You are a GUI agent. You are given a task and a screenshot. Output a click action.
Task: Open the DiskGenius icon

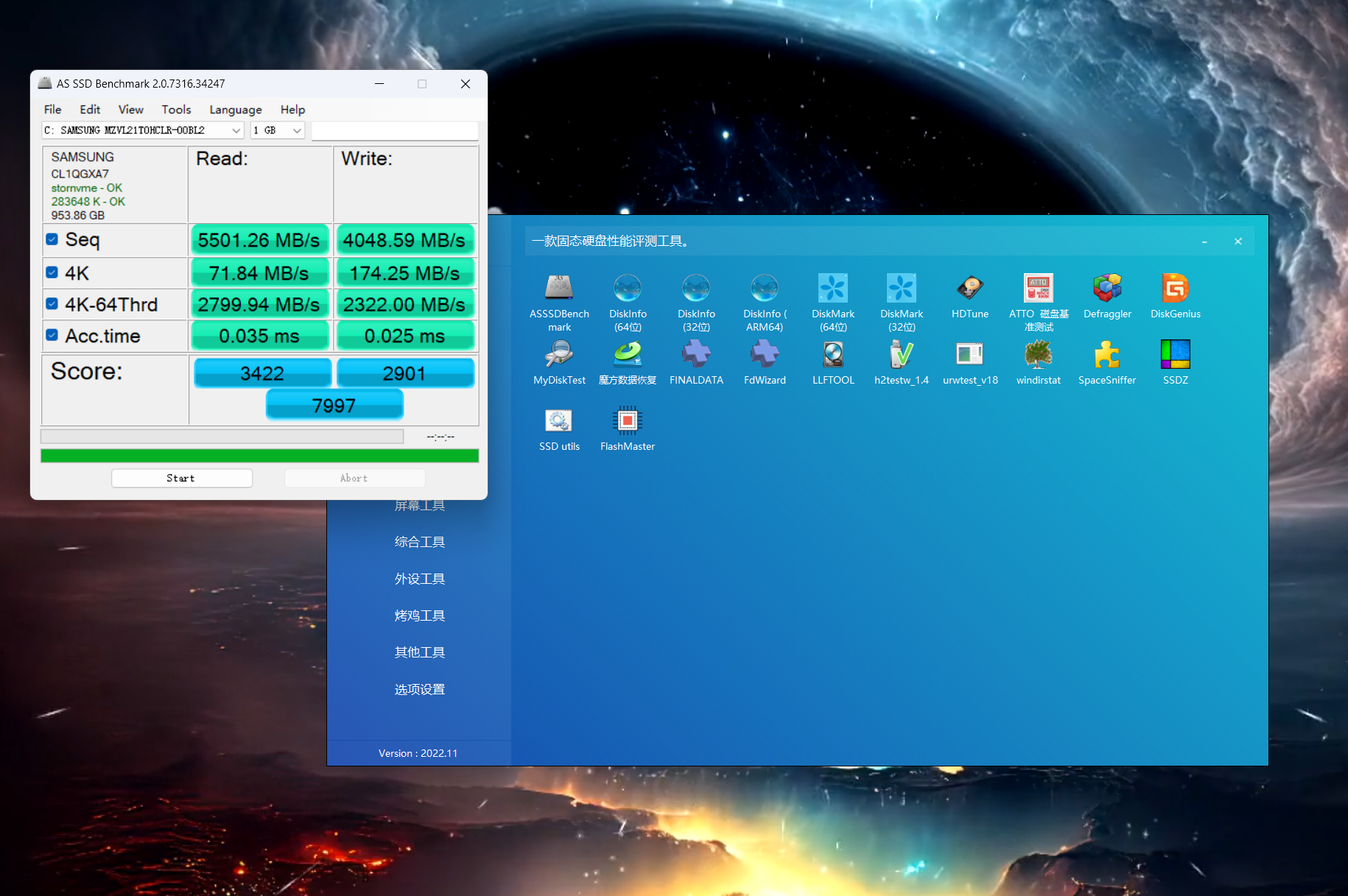click(1176, 288)
